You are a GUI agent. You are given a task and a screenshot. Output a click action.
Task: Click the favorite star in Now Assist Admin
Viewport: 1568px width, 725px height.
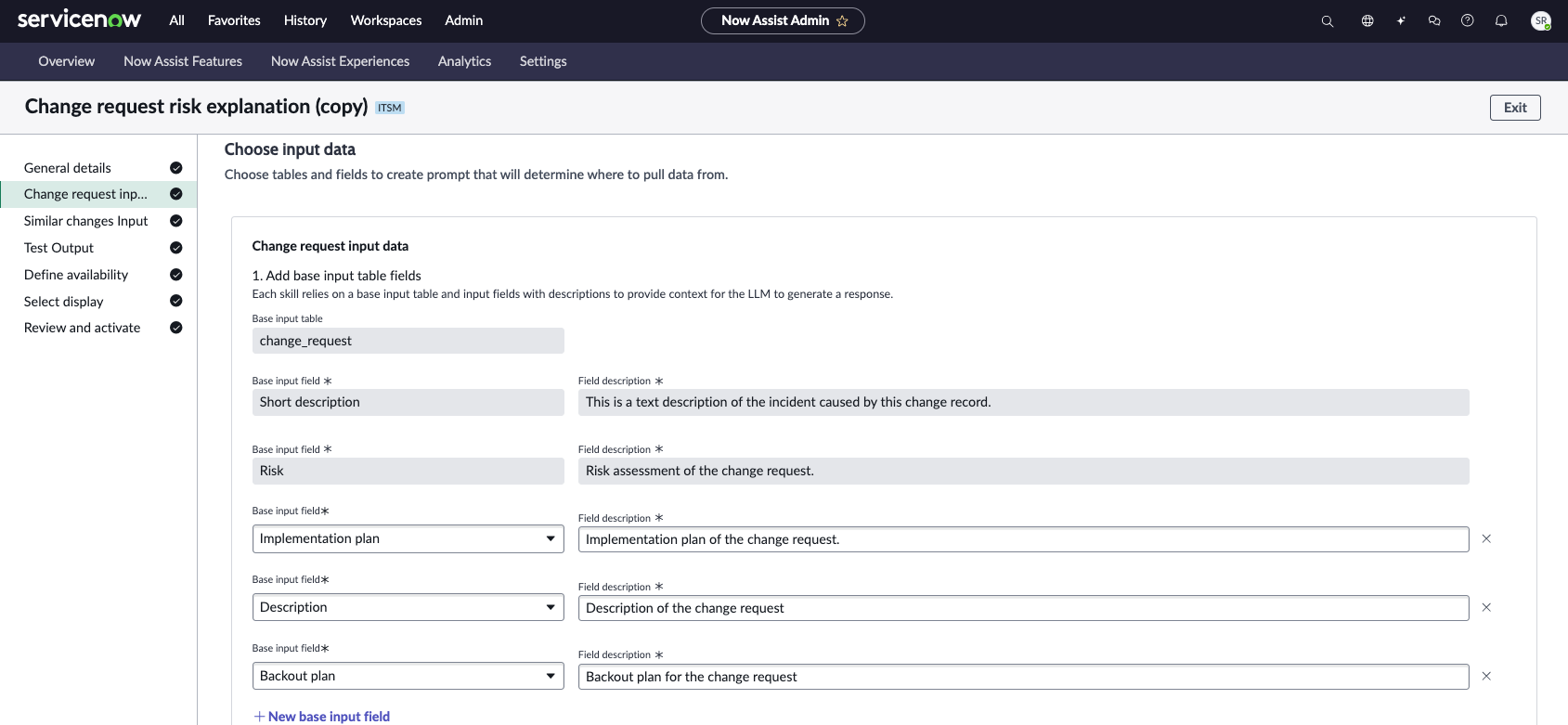[842, 20]
